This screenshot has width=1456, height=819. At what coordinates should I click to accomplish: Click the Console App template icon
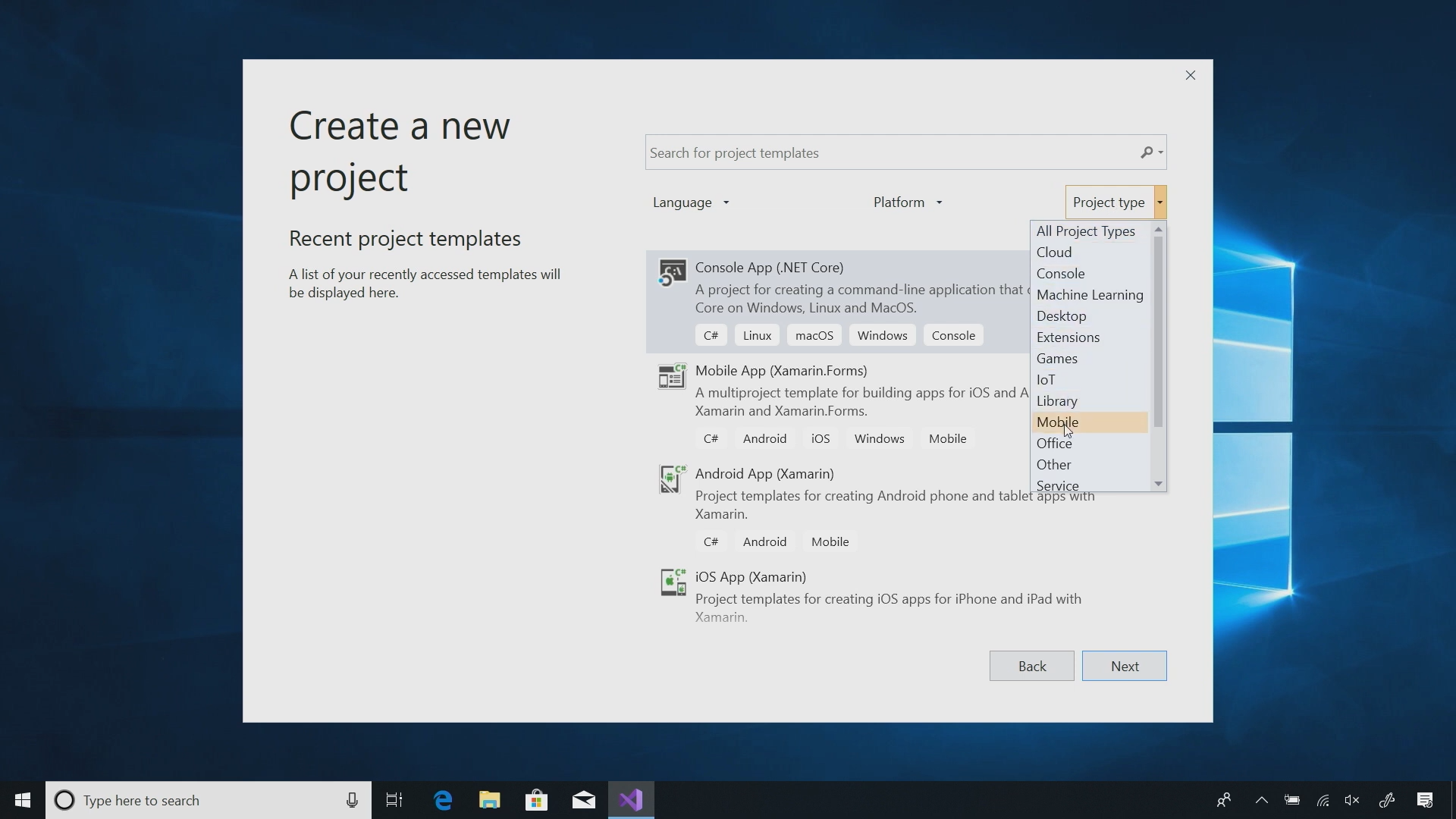[672, 273]
